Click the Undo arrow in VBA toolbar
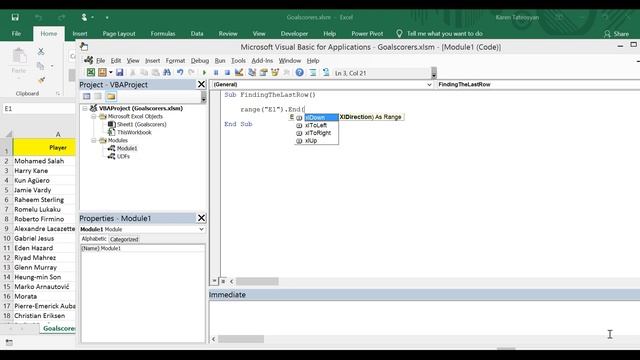640x360 pixels. (x=180, y=73)
